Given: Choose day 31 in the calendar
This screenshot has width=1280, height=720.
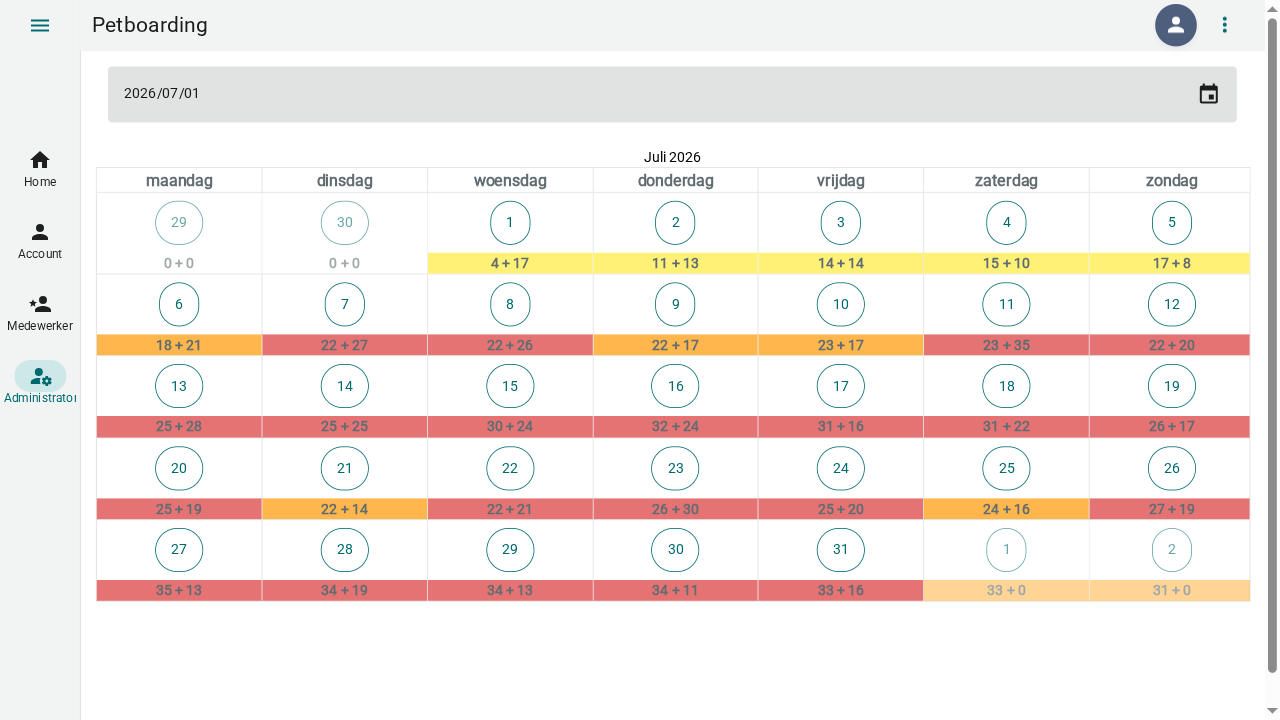Looking at the screenshot, I should tap(841, 550).
